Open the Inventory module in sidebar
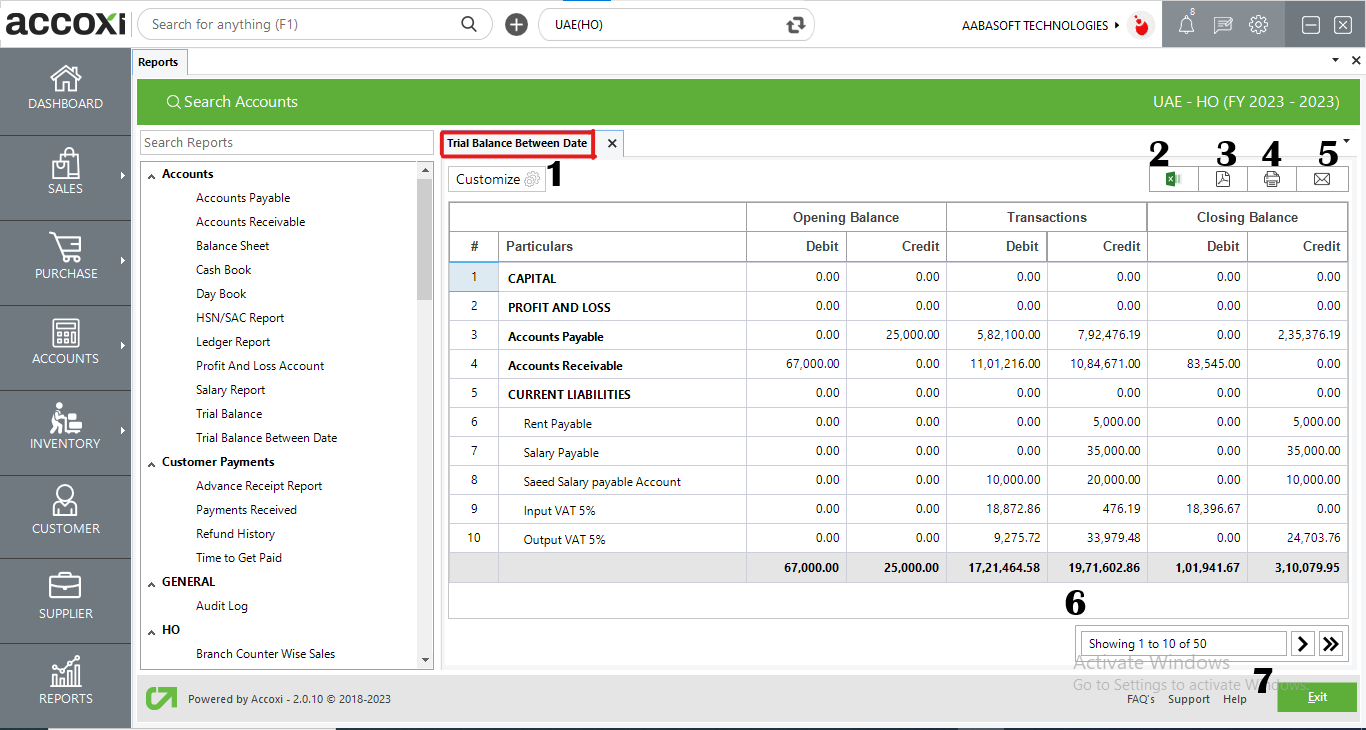The width and height of the screenshot is (1366, 730). point(65,432)
